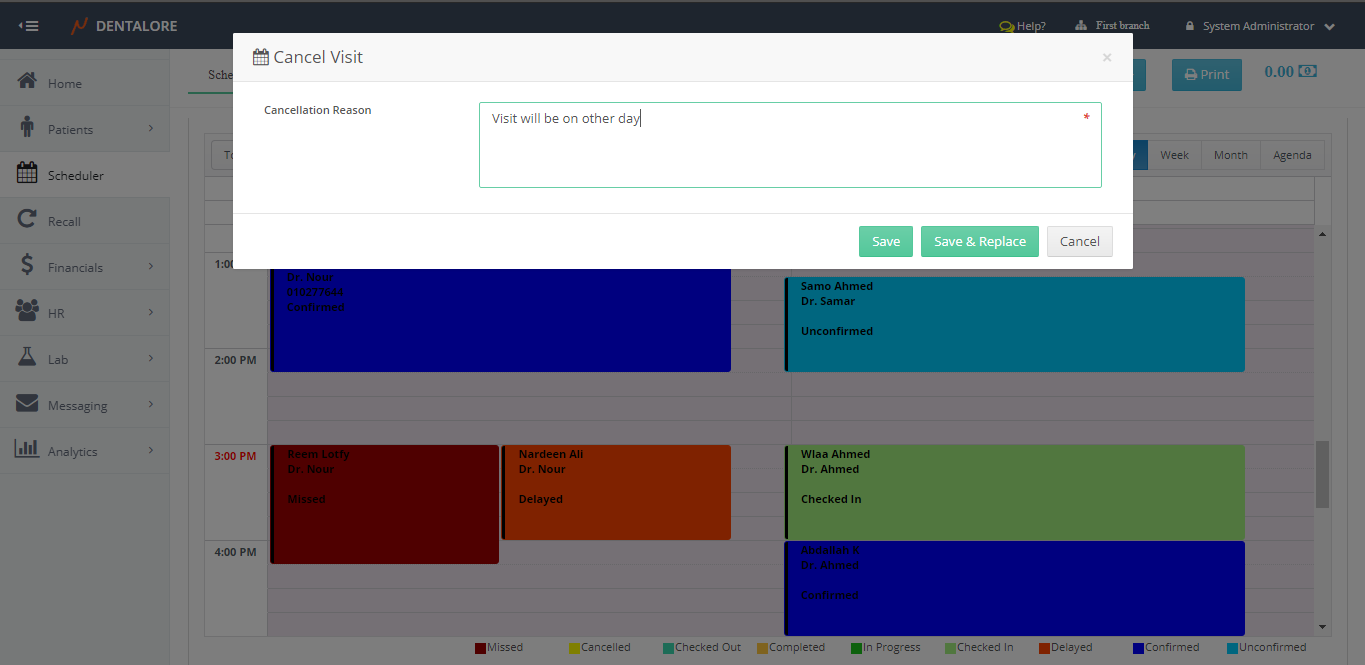Switch to the Week view tab
Image resolution: width=1365 pixels, height=665 pixels.
point(1174,155)
